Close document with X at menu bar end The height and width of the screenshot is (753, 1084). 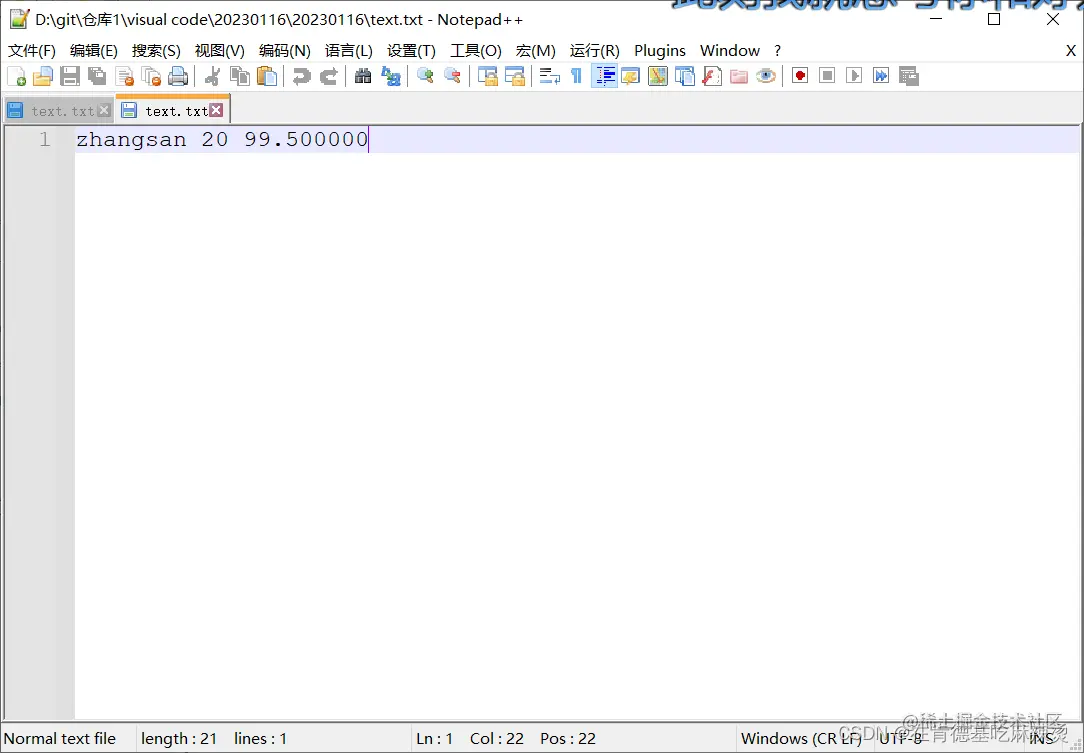click(x=1070, y=50)
